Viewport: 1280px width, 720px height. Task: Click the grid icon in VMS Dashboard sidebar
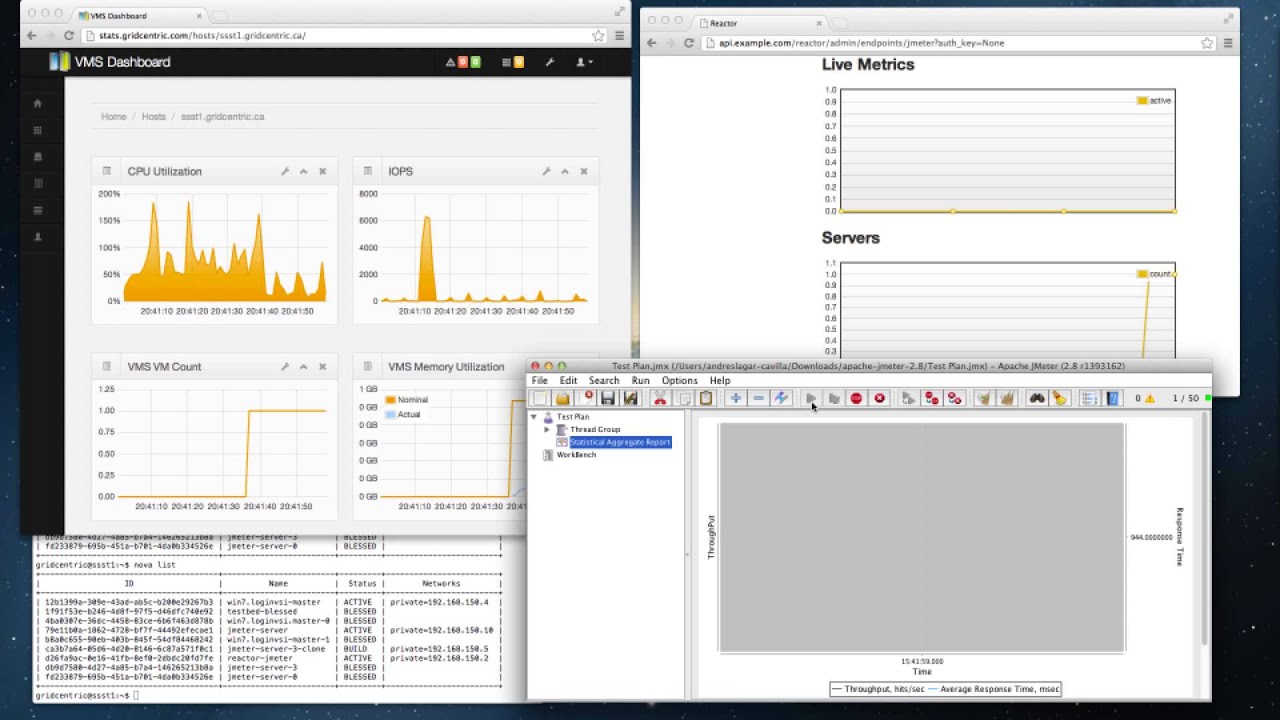[x=38, y=130]
